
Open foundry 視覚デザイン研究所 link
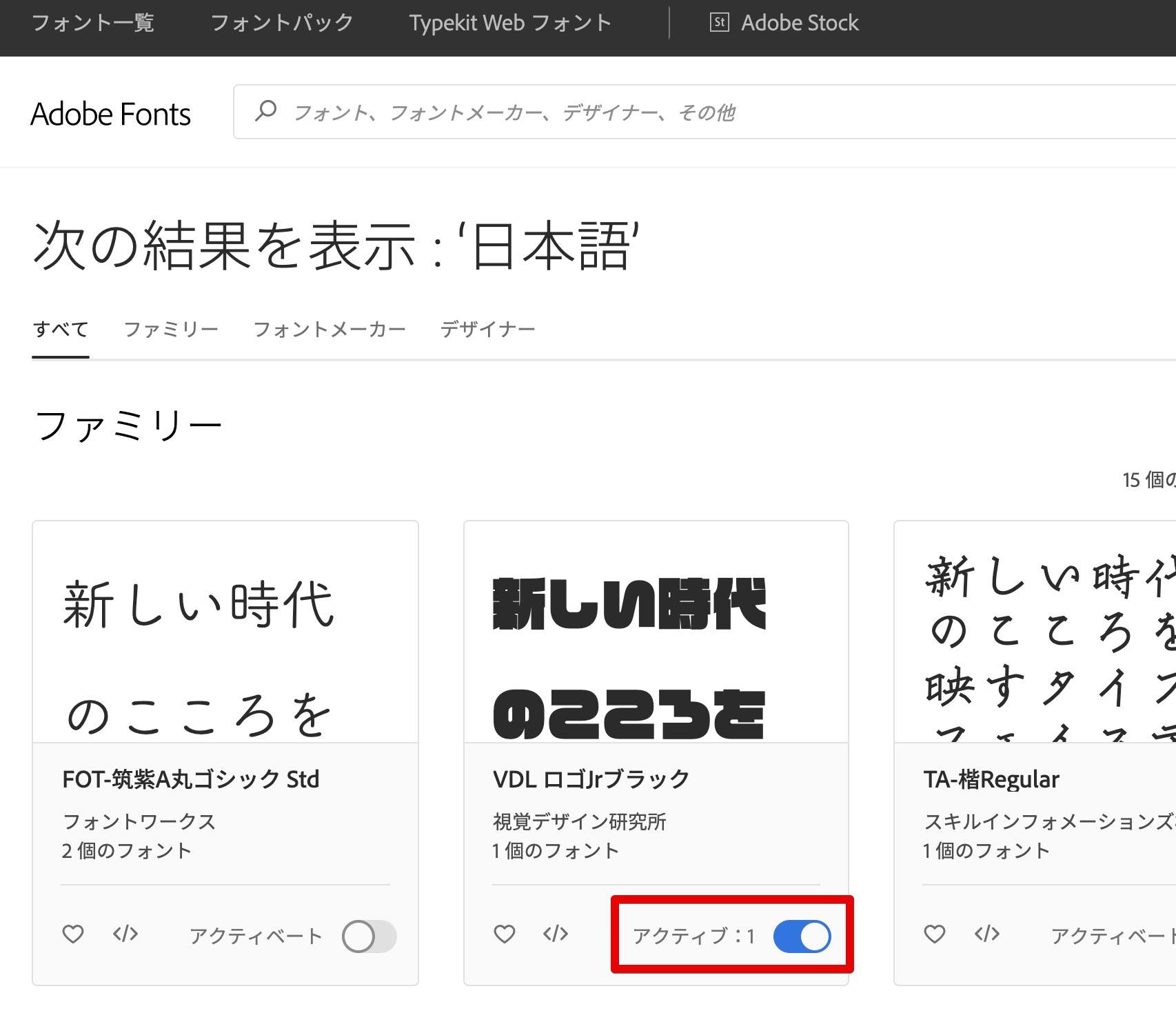coord(580,821)
